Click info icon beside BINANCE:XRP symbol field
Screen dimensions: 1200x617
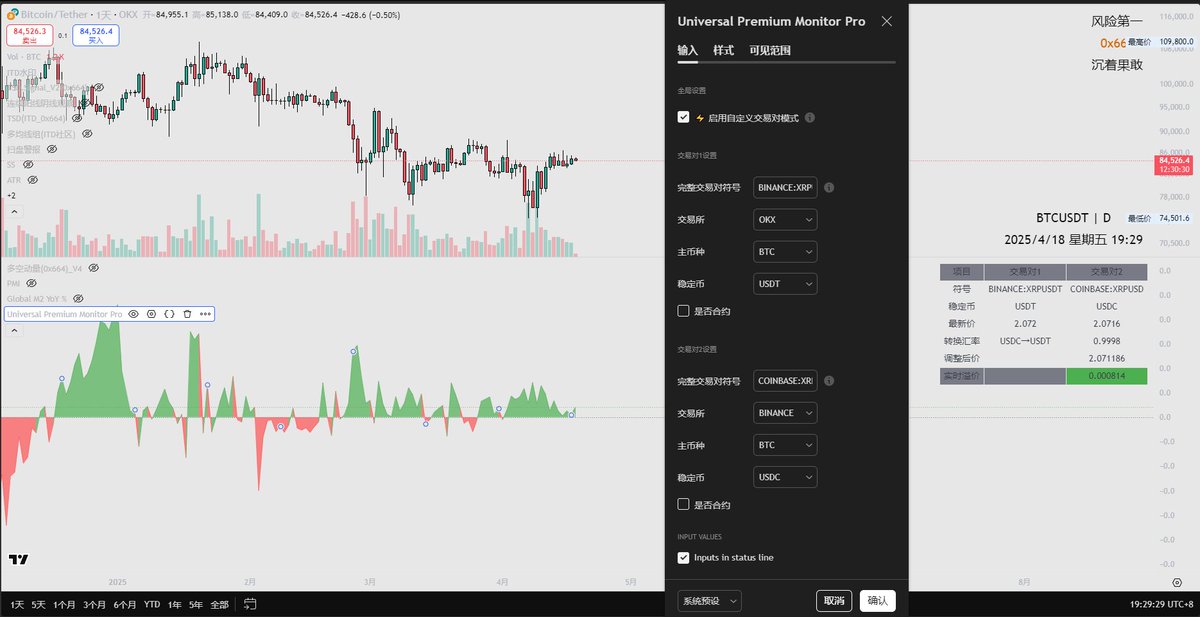point(830,187)
